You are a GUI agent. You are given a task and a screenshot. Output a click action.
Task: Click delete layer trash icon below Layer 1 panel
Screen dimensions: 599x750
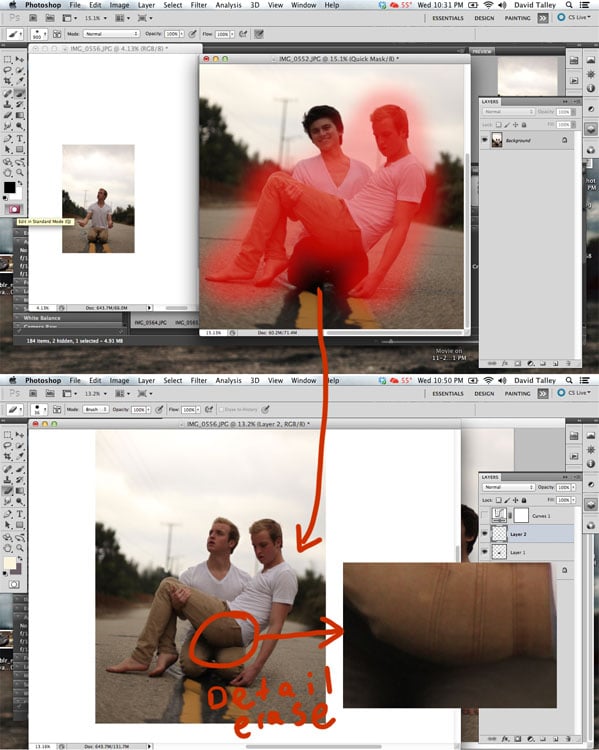[x=568, y=739]
